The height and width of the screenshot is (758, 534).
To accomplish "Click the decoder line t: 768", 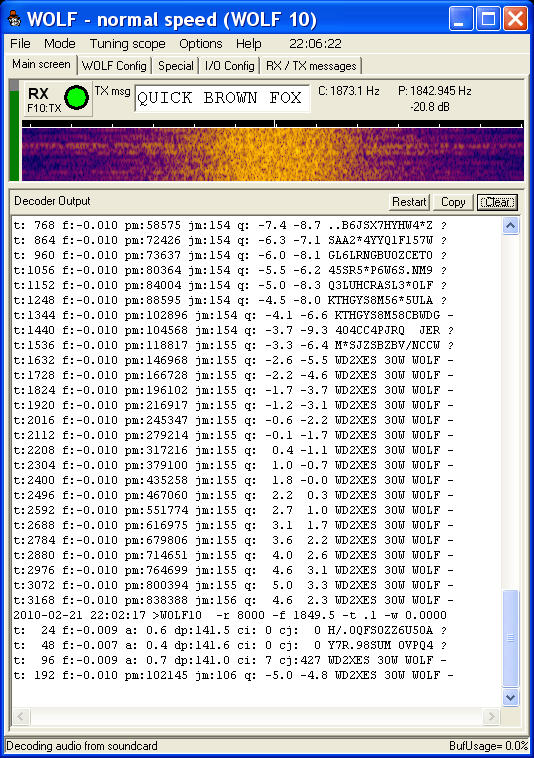I will pyautogui.click(x=230, y=225).
